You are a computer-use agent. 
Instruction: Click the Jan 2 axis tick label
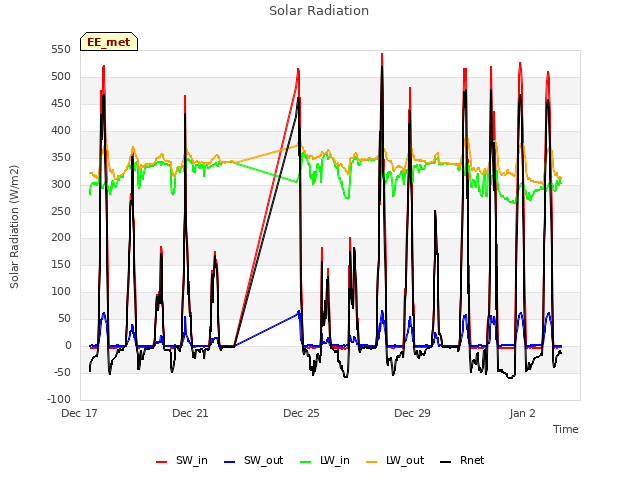[522, 413]
